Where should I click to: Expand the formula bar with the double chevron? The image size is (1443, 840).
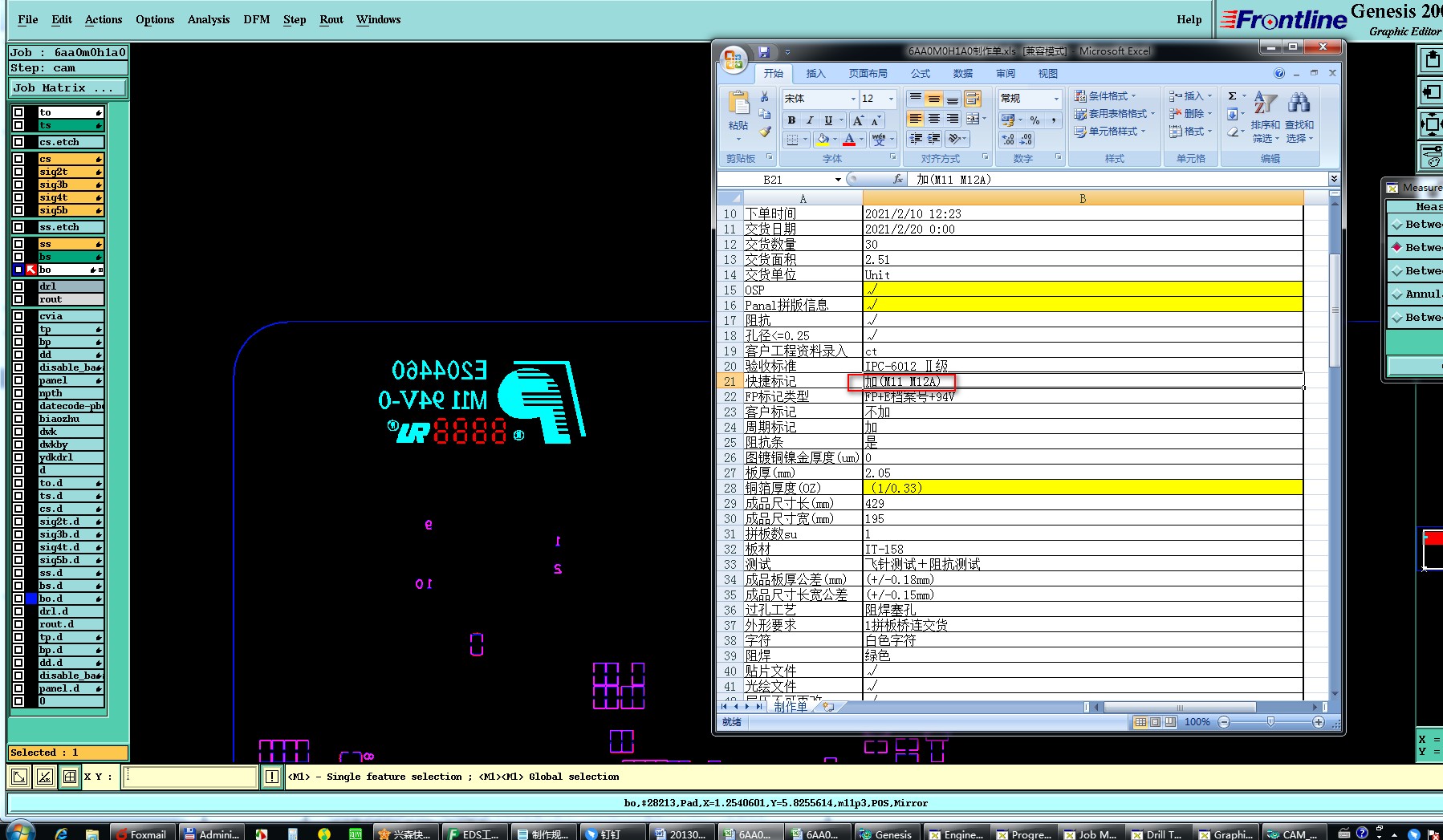click(1334, 179)
